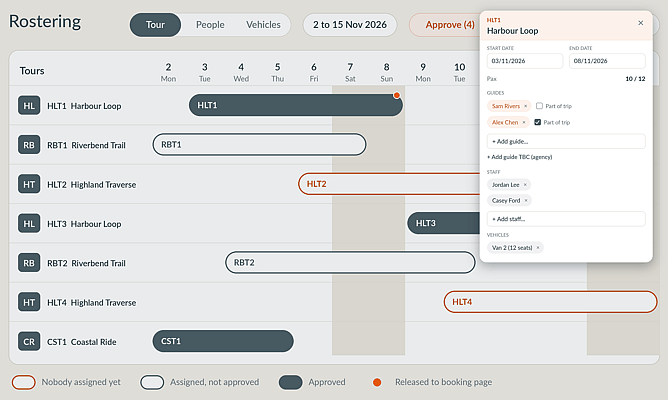The image size is (668, 400).
Task: Open the RBT2 tour bar
Action: [350, 262]
